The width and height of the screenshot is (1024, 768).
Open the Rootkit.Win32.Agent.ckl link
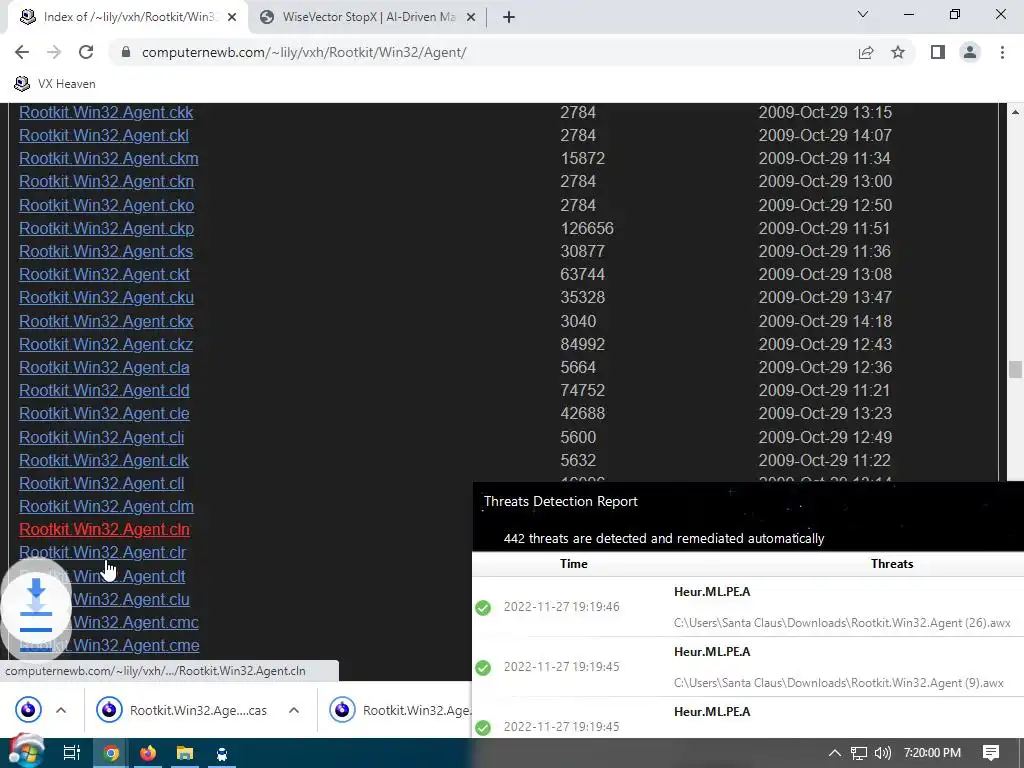click(x=104, y=135)
